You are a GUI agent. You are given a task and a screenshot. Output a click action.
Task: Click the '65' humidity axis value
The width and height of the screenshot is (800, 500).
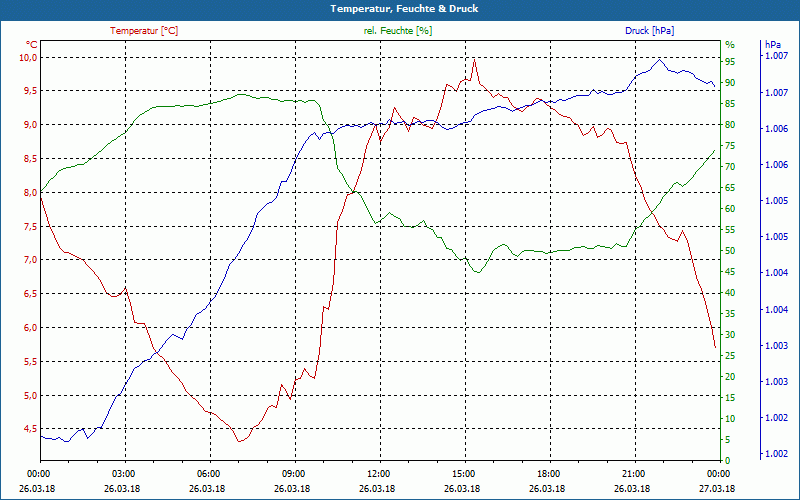point(730,188)
